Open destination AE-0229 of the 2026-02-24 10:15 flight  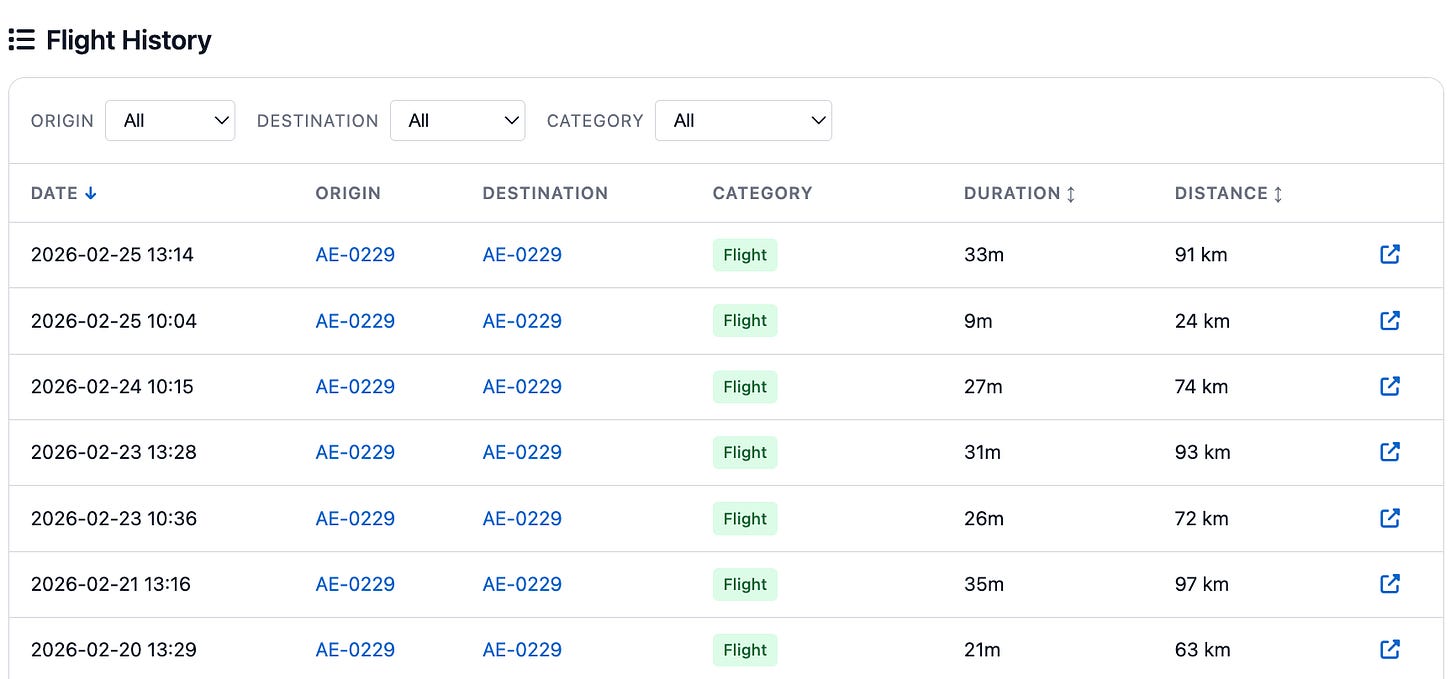522,387
